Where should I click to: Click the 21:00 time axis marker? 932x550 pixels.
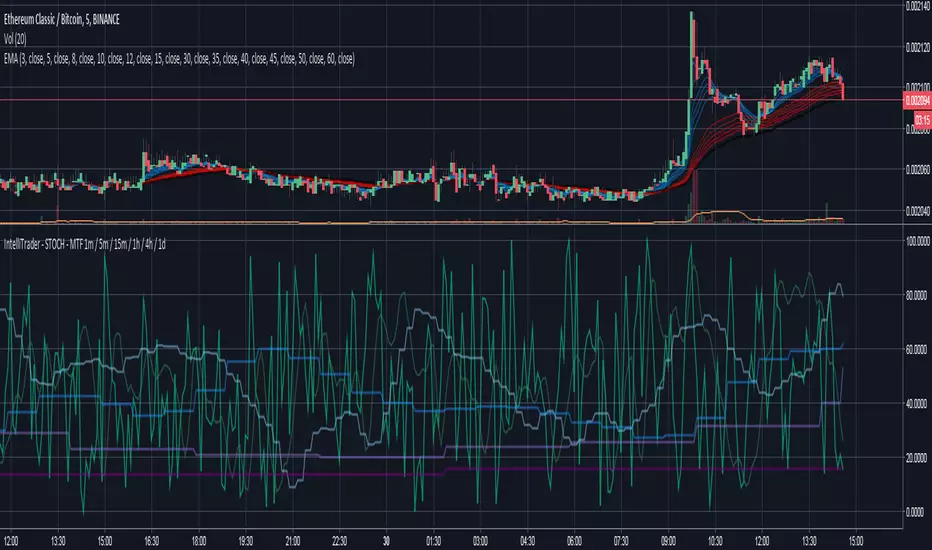click(x=292, y=541)
